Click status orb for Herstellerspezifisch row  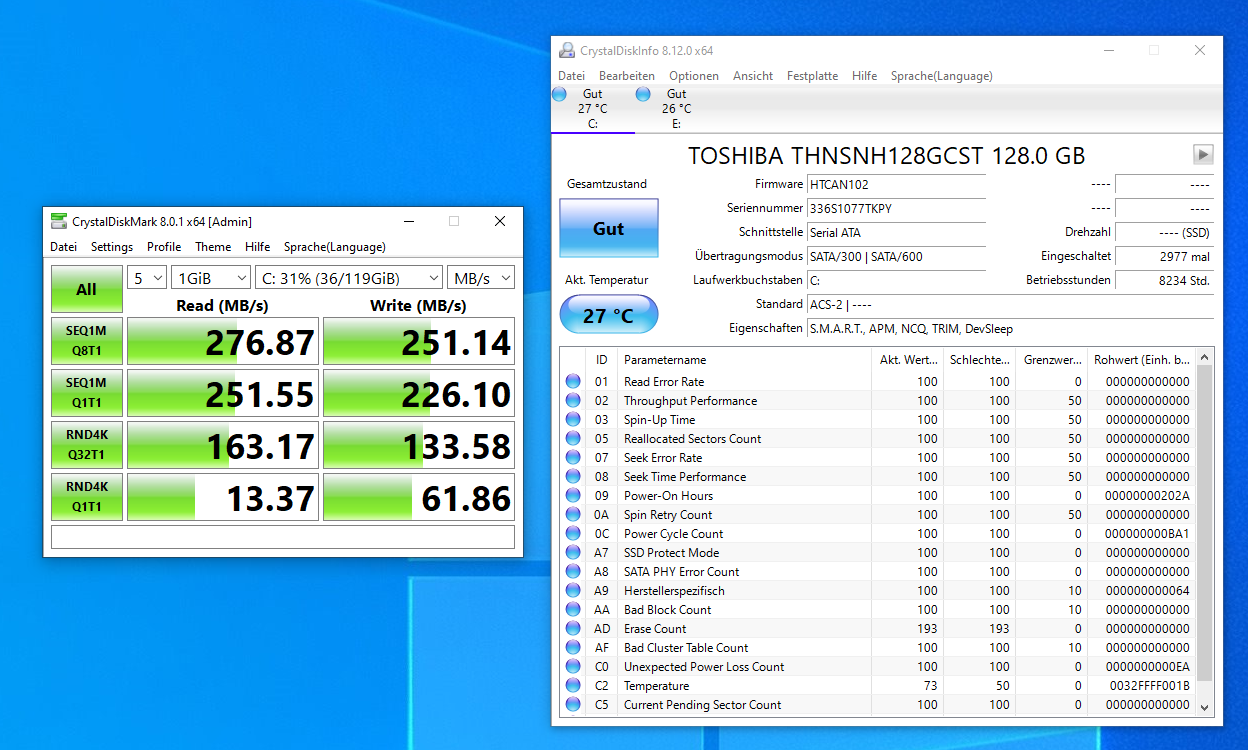pos(573,590)
